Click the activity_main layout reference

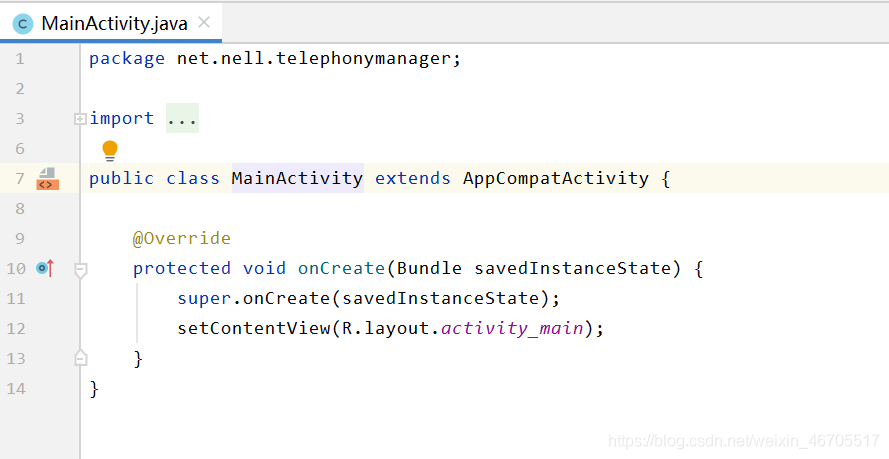[x=513, y=328]
